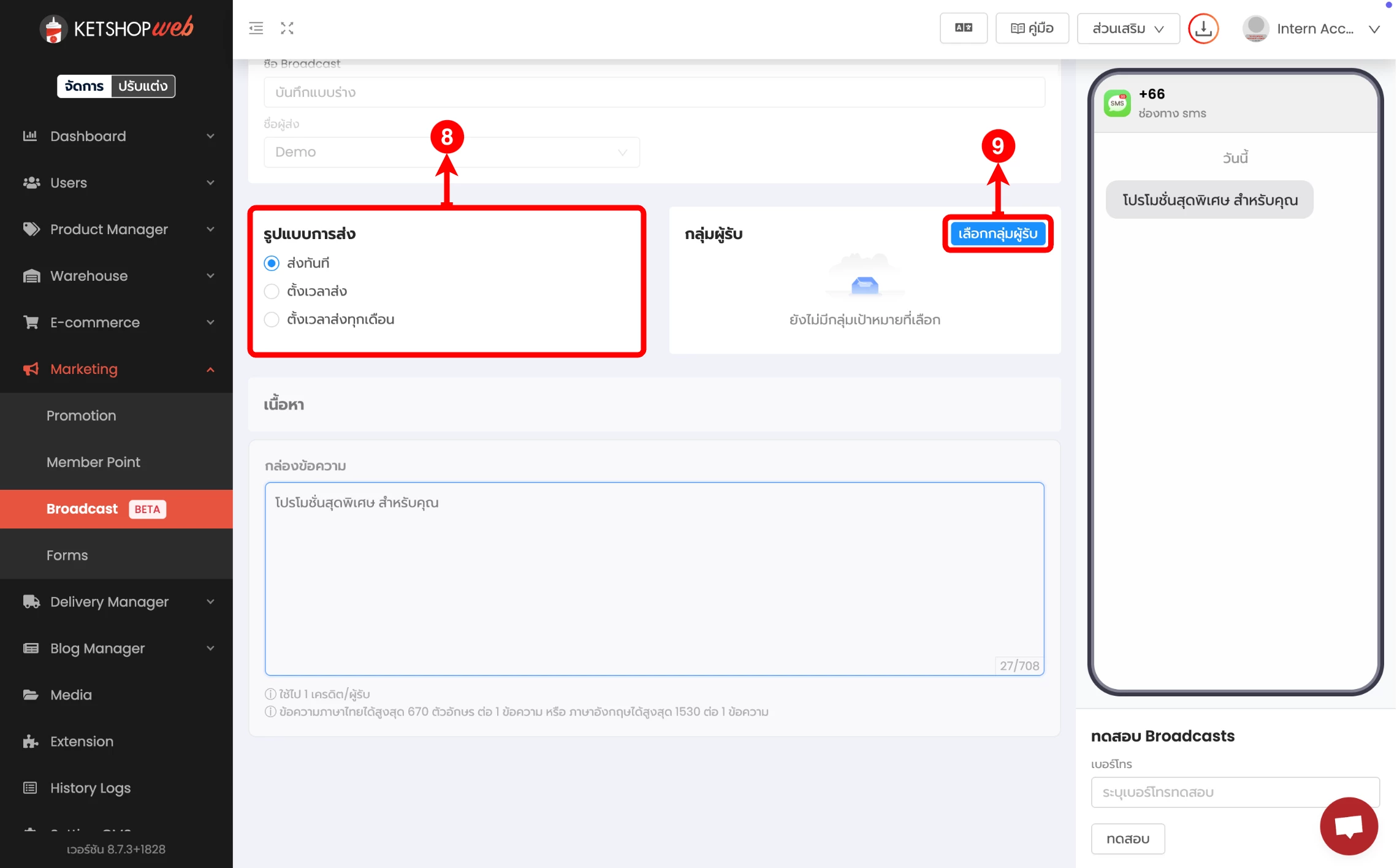This screenshot has width=1397, height=868.
Task: Click the sidebar collapse menu icon
Action: point(256,28)
